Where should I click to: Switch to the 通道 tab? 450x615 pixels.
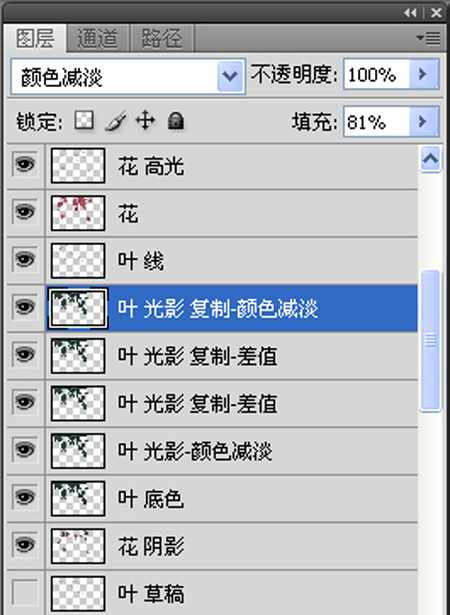pyautogui.click(x=98, y=38)
